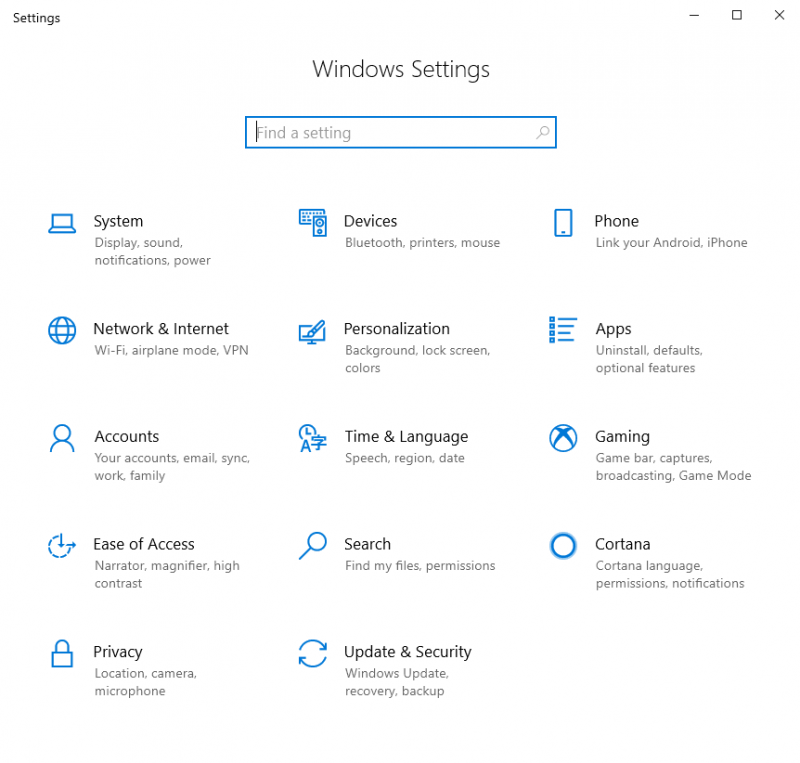800x763 pixels.
Task: Click the magnifier in the search box
Action: click(542, 133)
